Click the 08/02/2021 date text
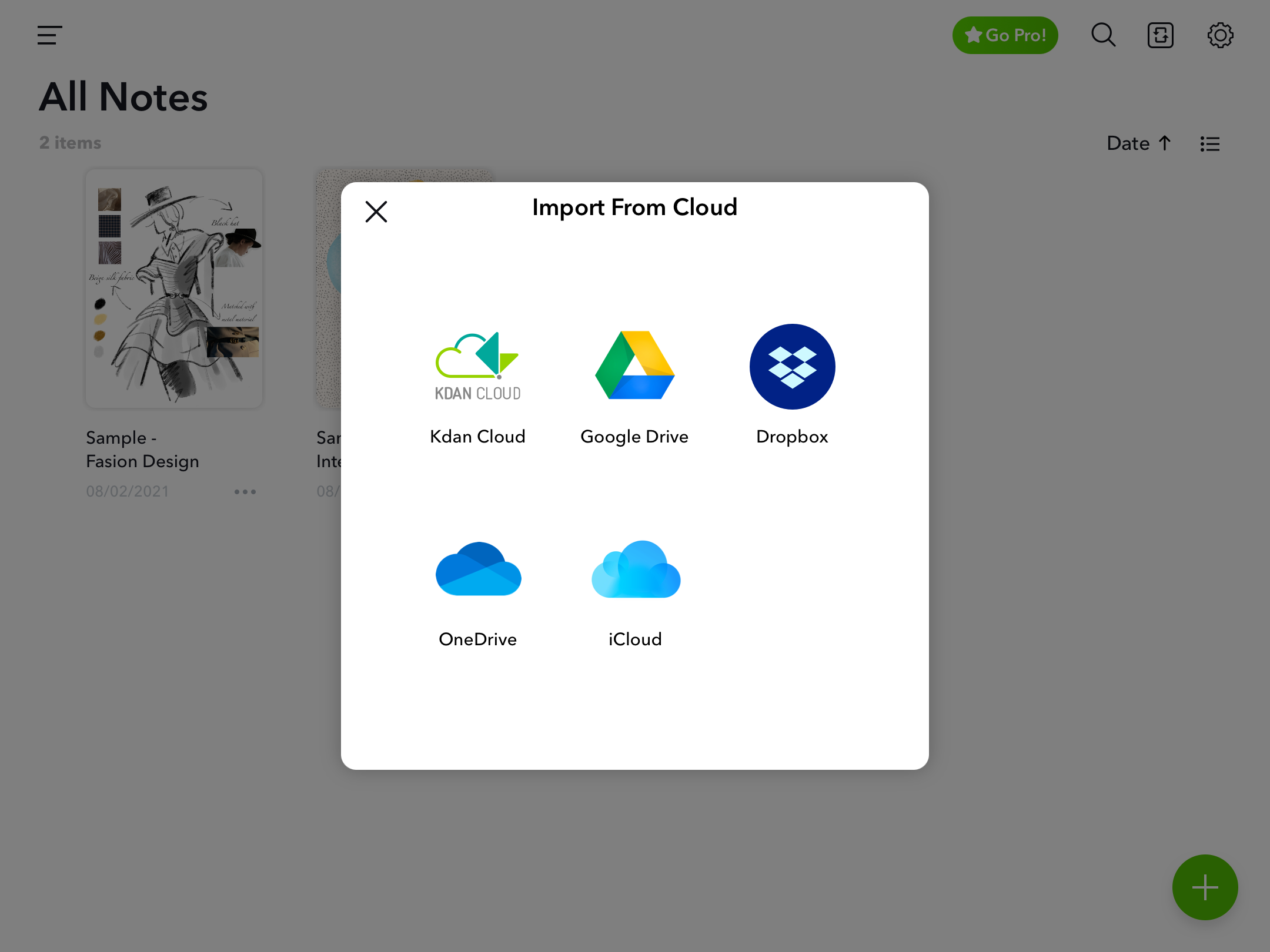The width and height of the screenshot is (1270, 952). point(128,491)
